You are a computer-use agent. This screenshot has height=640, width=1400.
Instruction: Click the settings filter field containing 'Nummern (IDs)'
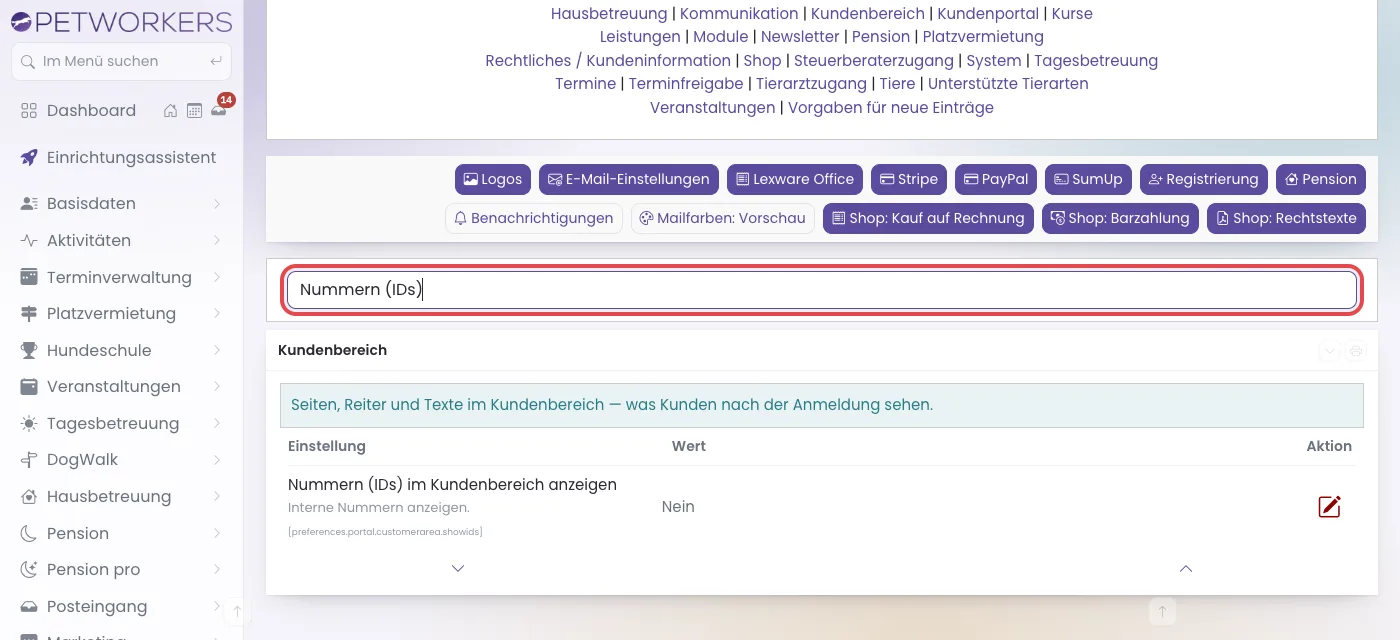822,290
